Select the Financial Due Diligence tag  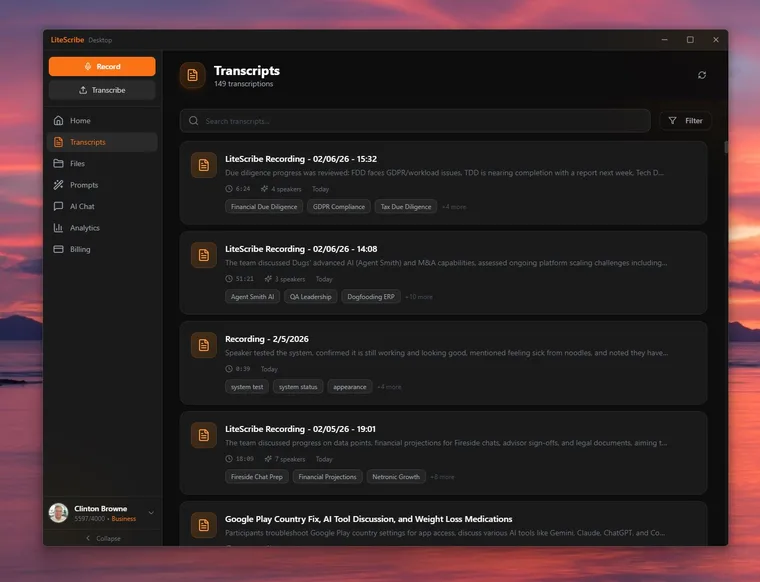click(264, 206)
